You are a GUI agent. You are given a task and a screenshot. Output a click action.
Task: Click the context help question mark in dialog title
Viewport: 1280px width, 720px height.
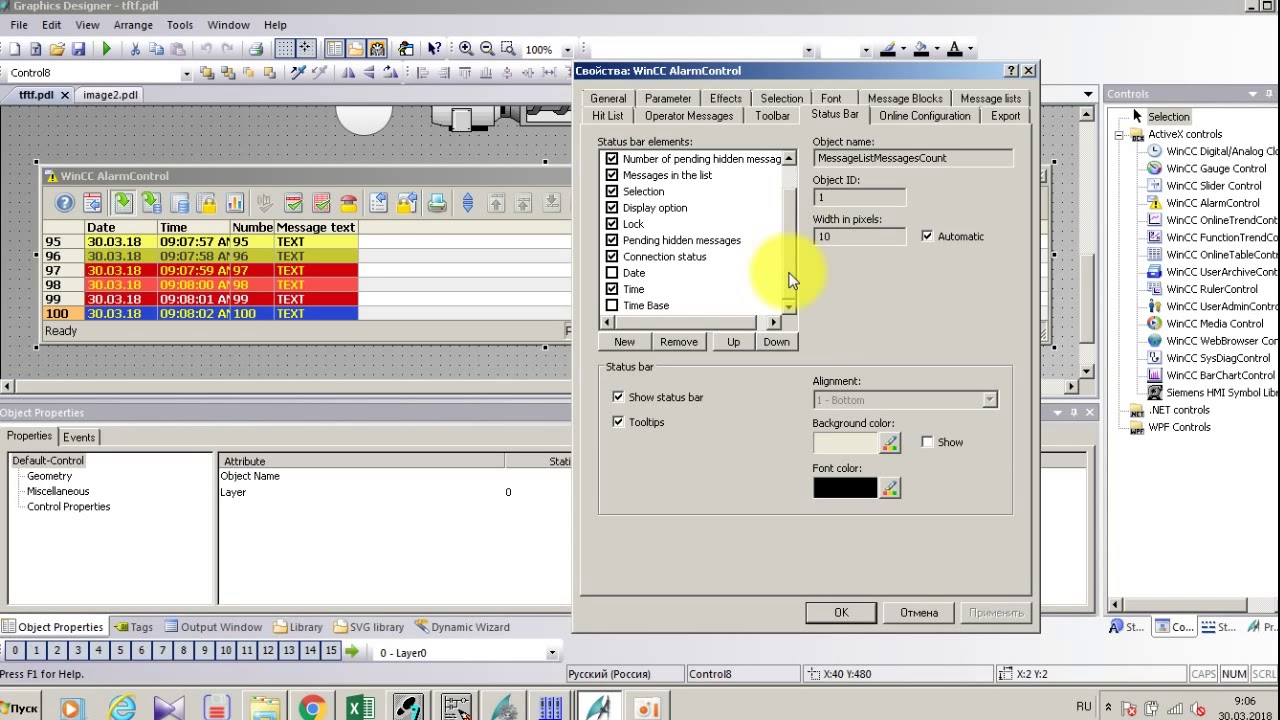coord(1011,71)
